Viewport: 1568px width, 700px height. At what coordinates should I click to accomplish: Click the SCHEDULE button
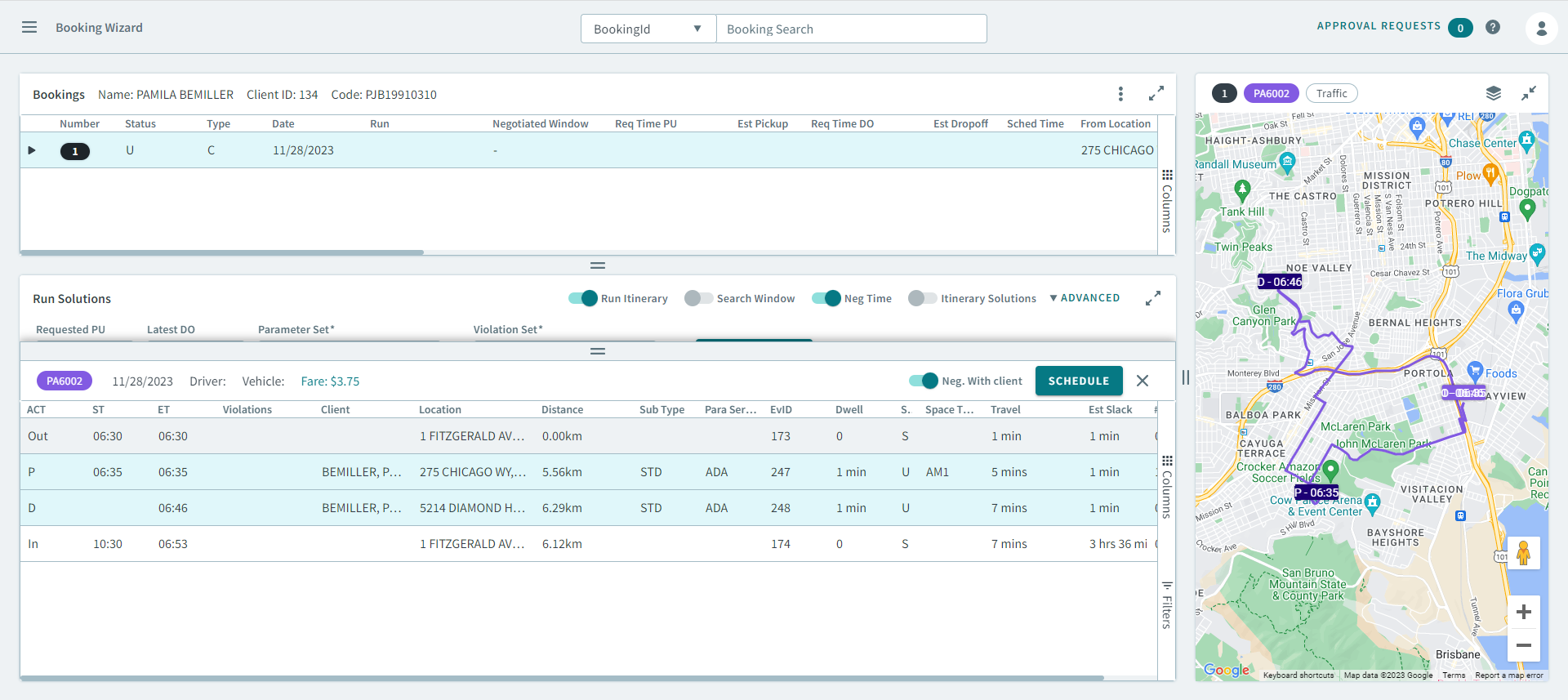(x=1079, y=381)
